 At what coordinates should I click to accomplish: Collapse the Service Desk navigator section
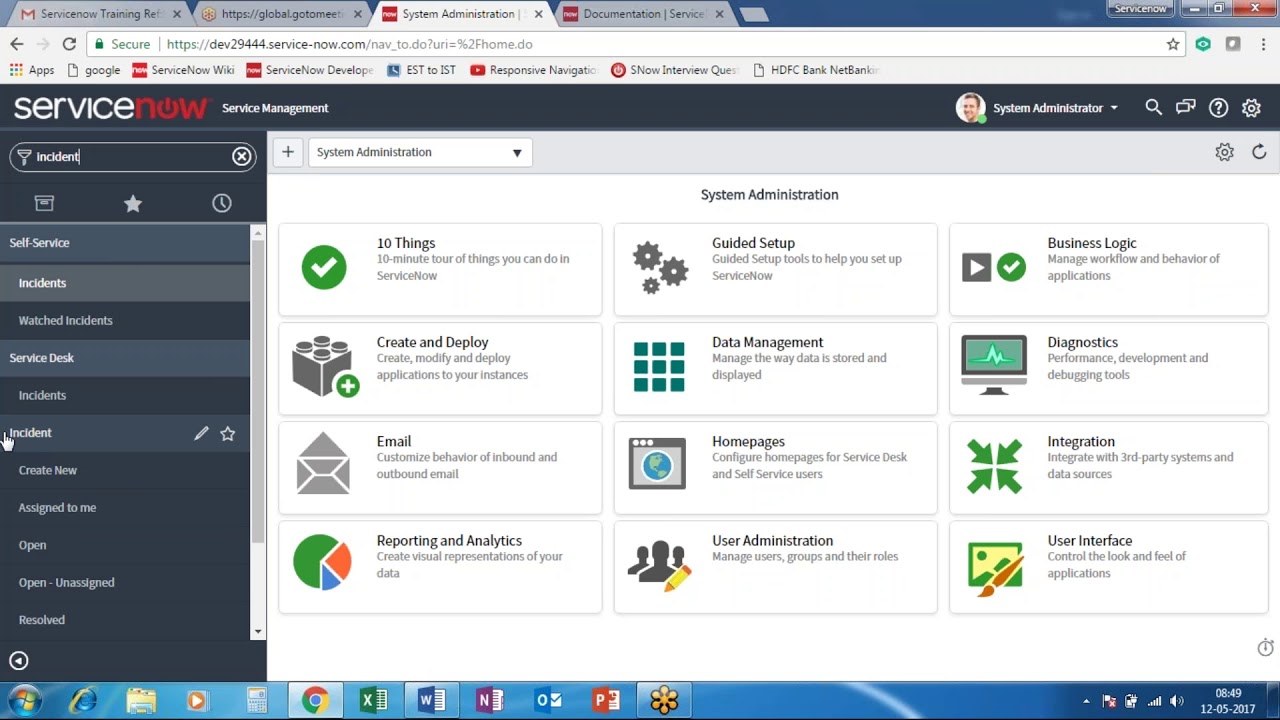[x=125, y=358]
